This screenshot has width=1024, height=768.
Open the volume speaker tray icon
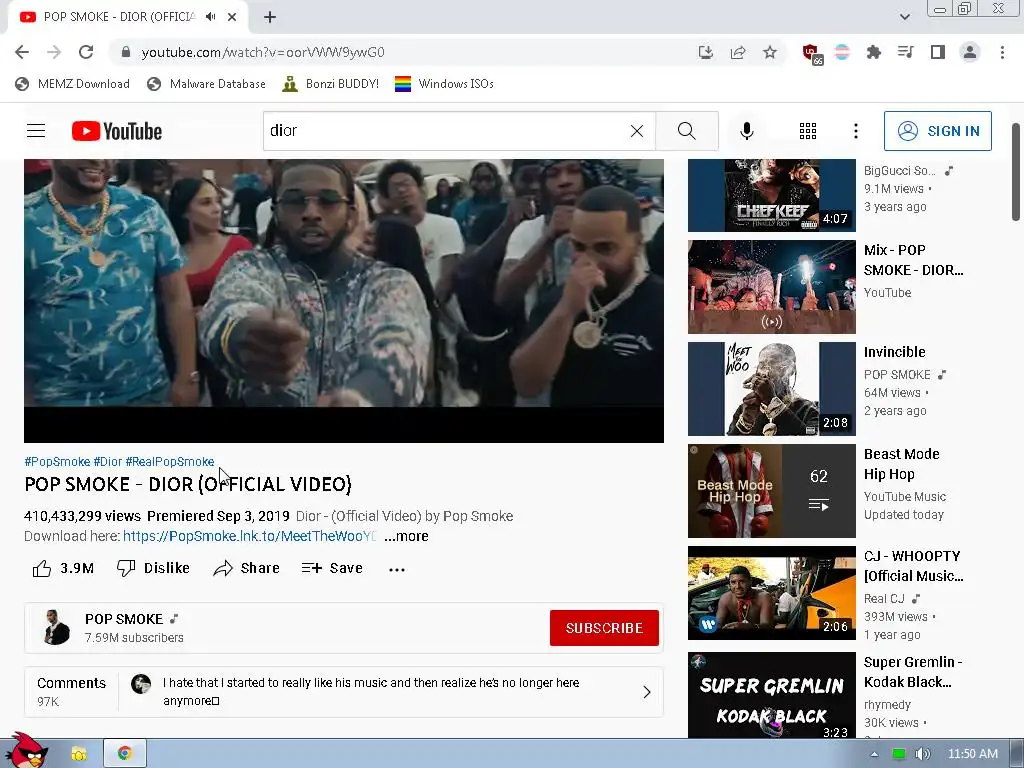click(923, 754)
